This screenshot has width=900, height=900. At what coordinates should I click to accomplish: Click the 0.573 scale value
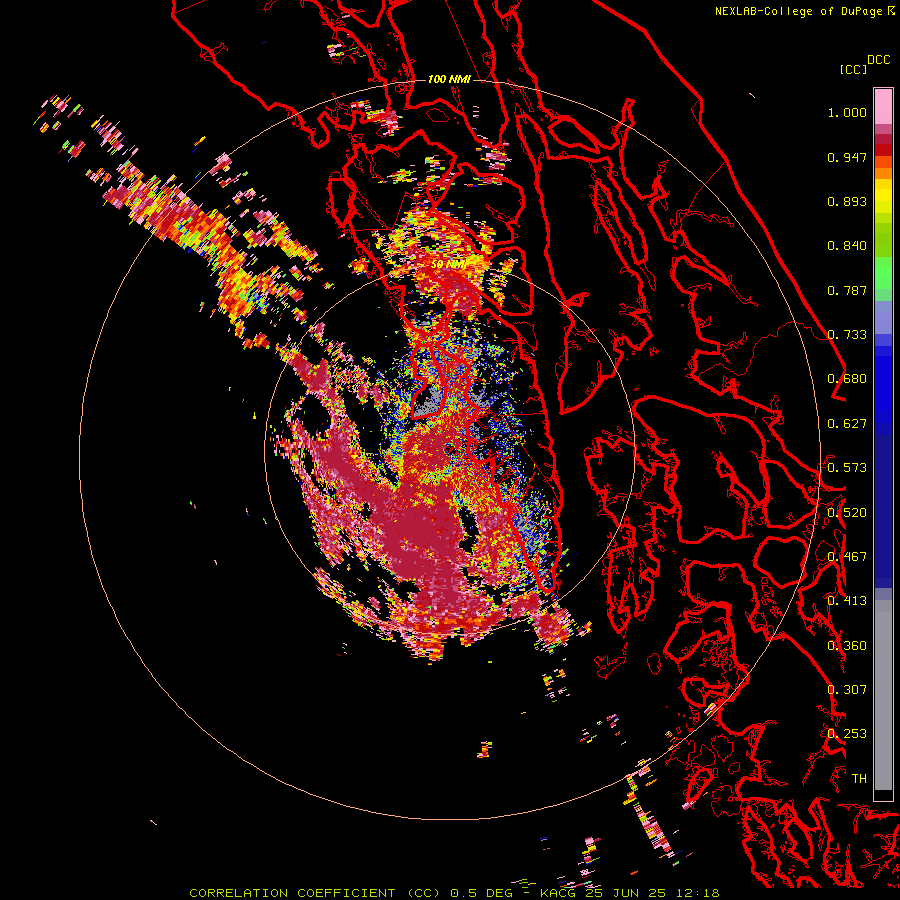847,468
